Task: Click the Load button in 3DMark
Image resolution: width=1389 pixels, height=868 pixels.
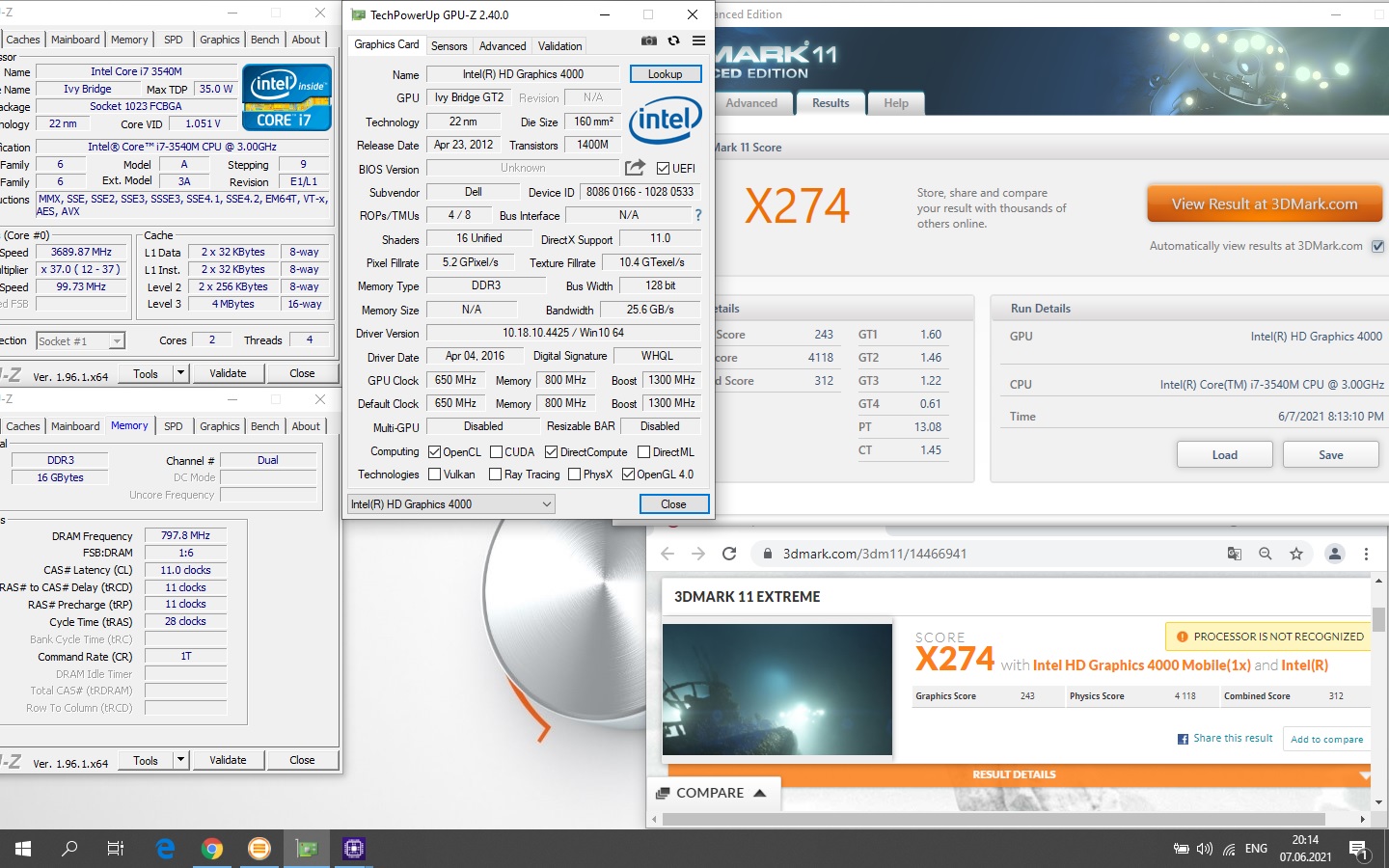Action: [x=1224, y=454]
